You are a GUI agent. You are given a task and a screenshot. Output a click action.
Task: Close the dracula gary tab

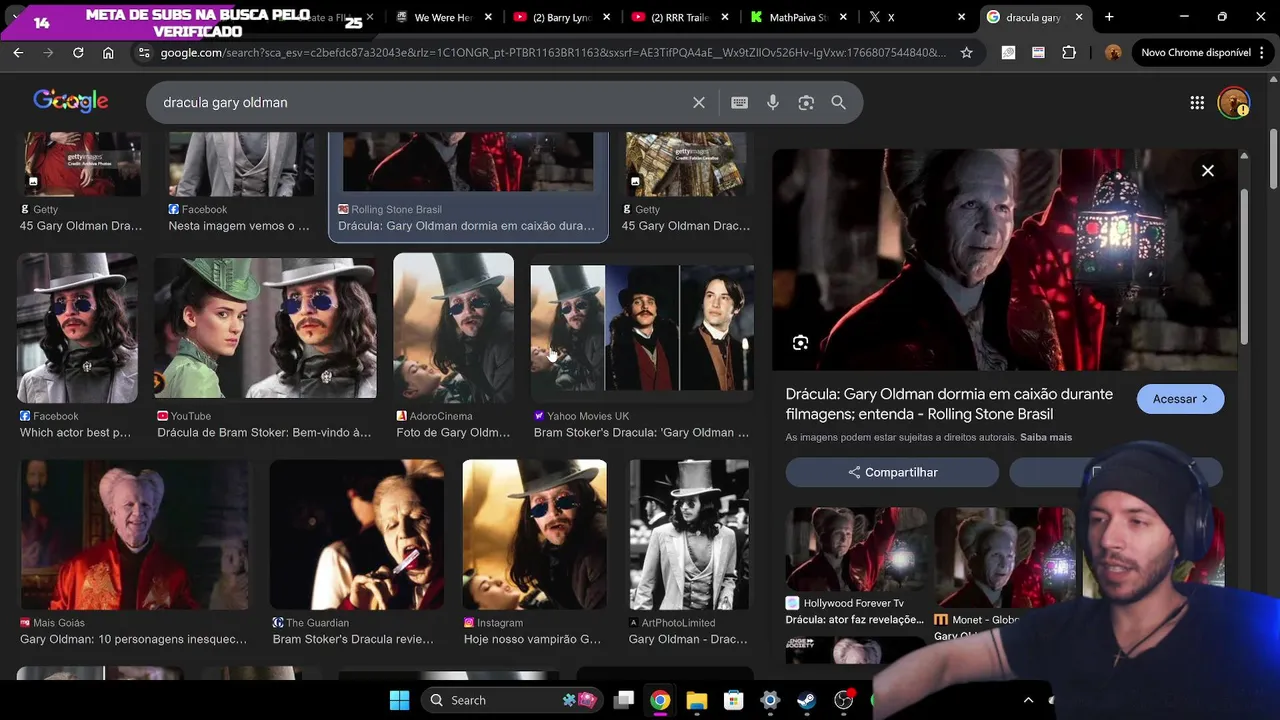pos(1079,17)
